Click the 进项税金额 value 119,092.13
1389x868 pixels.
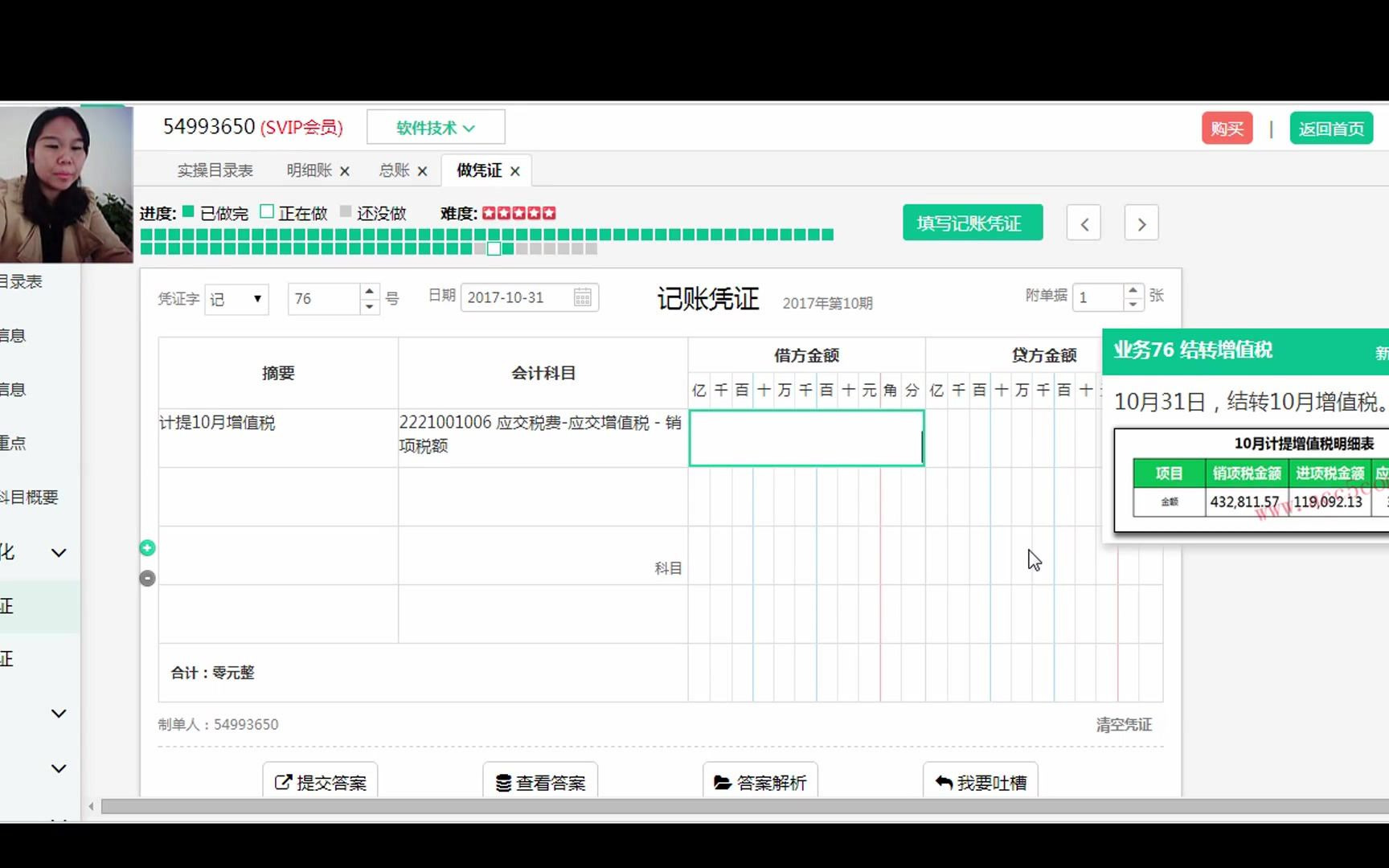click(x=1328, y=502)
